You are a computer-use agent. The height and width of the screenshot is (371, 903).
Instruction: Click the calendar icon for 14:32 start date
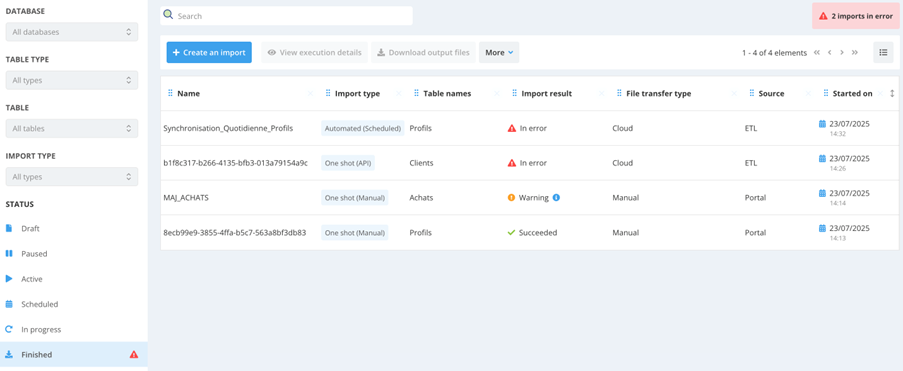point(822,124)
